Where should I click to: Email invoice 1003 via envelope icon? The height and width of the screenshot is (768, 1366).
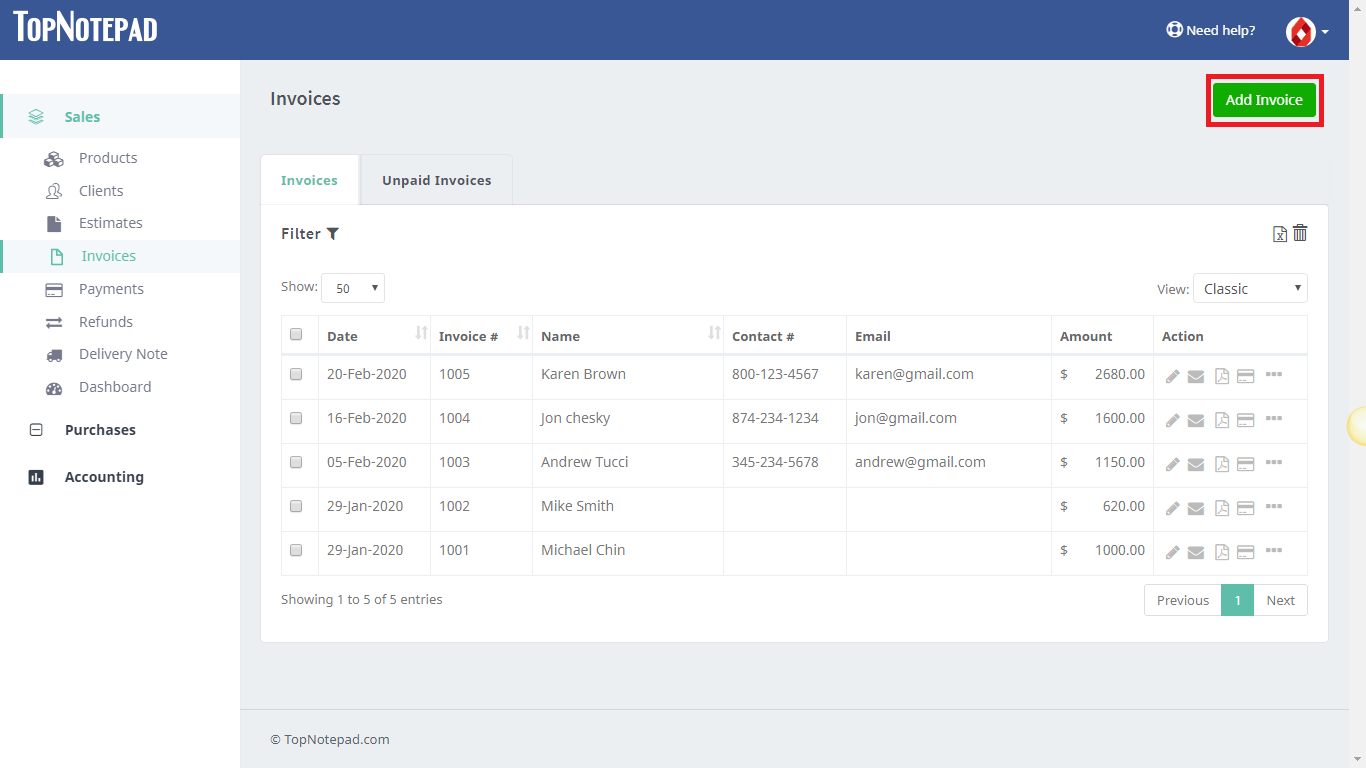tap(1196, 465)
